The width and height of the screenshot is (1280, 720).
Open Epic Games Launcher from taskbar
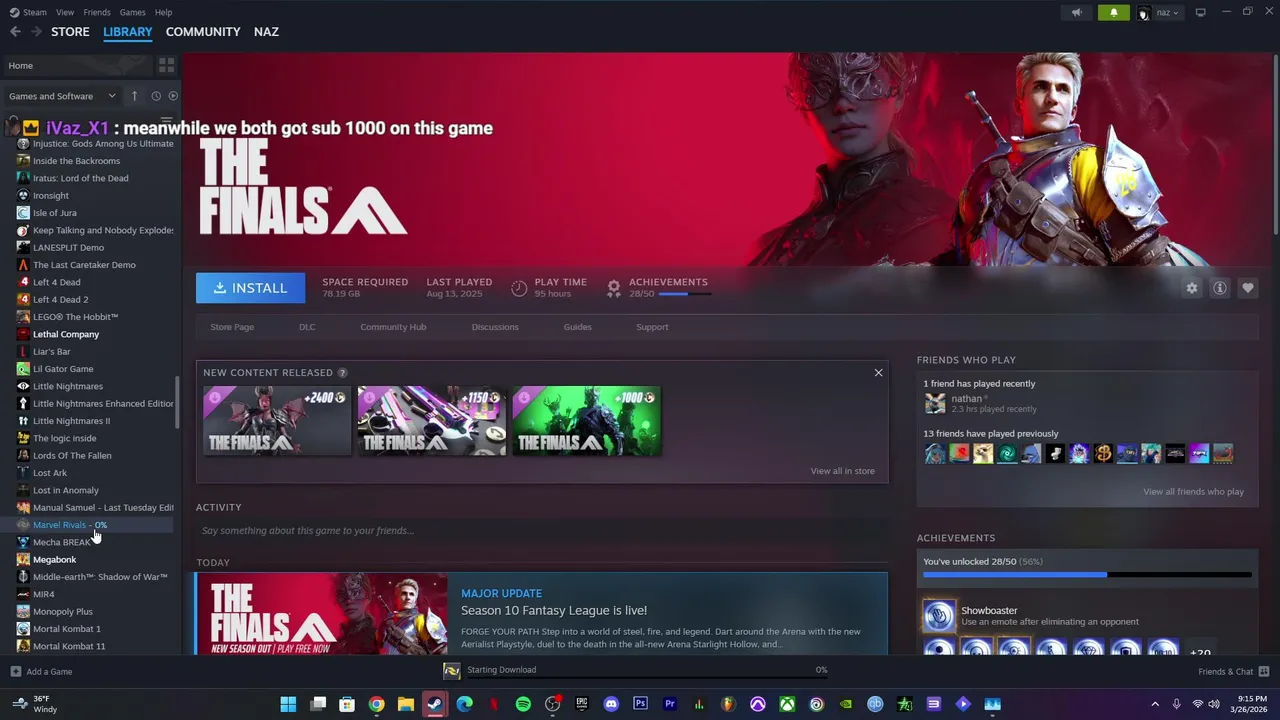click(582, 704)
